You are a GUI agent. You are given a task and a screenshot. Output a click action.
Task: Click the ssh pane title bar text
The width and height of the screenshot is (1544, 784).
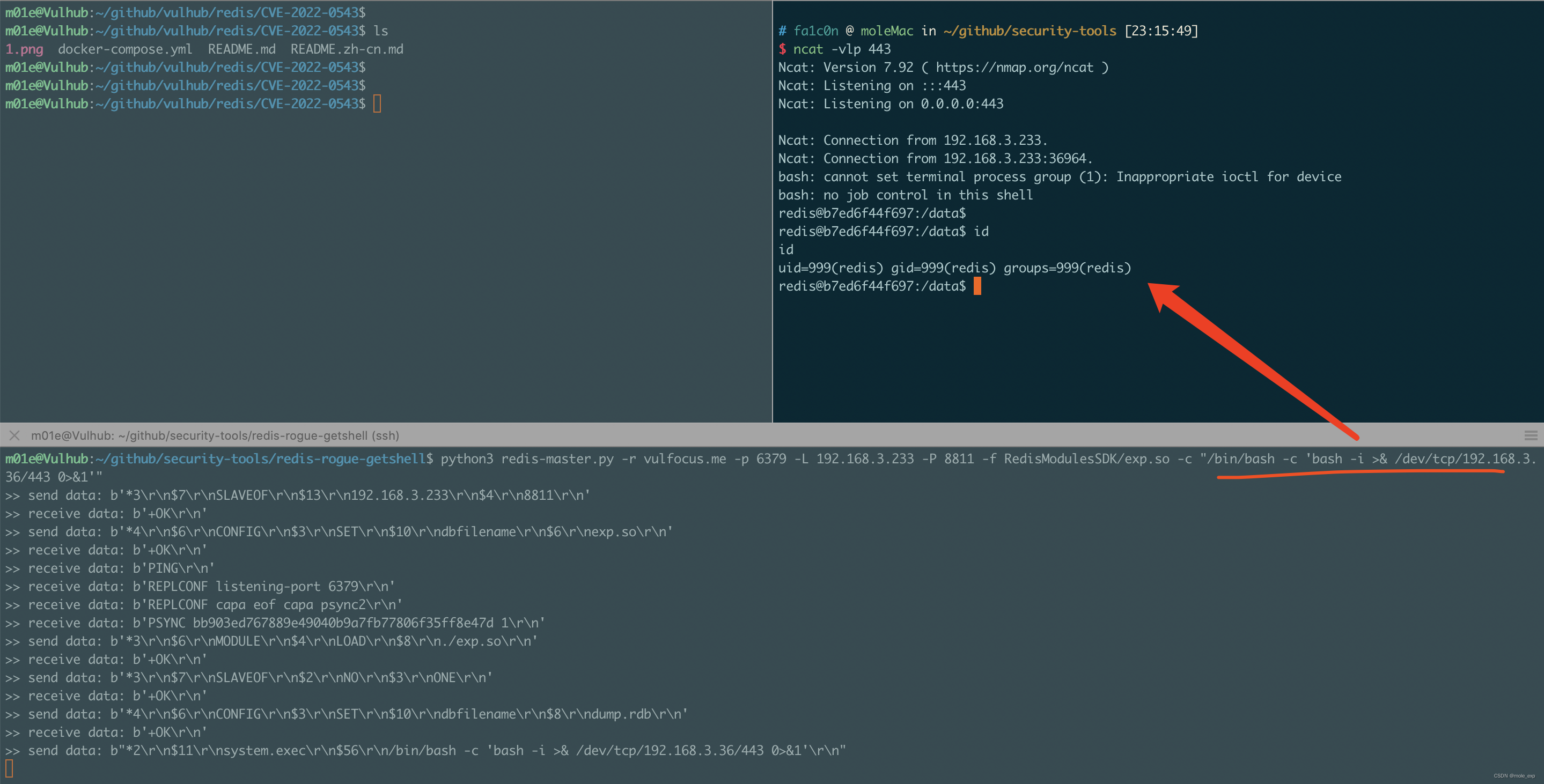click(215, 435)
